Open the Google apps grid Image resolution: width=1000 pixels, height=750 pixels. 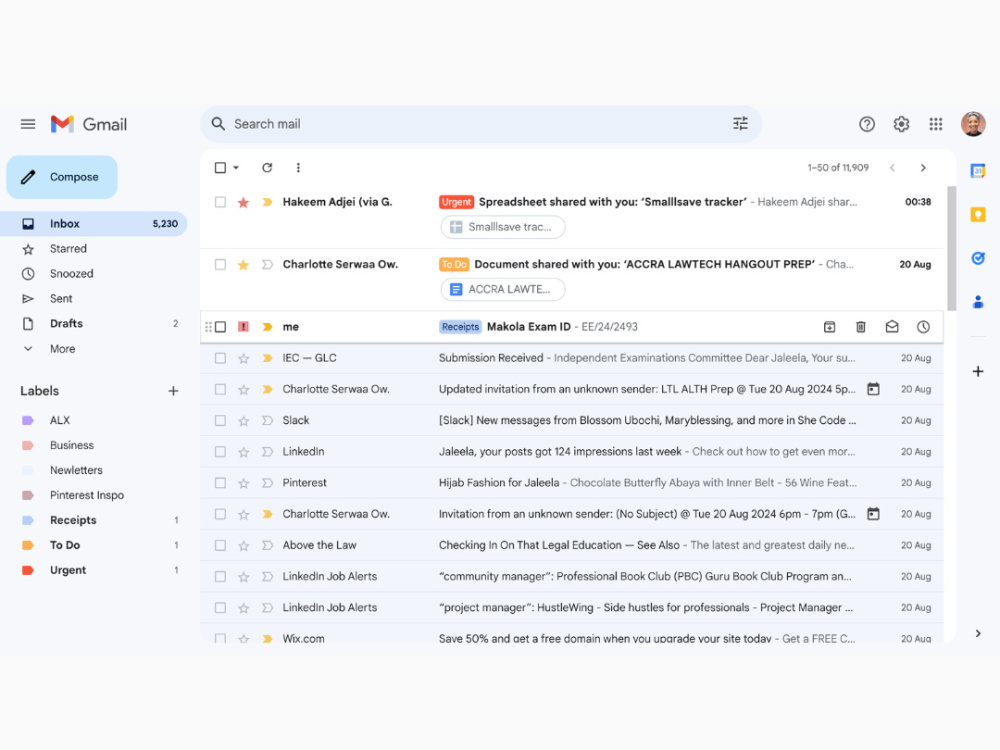(x=935, y=124)
